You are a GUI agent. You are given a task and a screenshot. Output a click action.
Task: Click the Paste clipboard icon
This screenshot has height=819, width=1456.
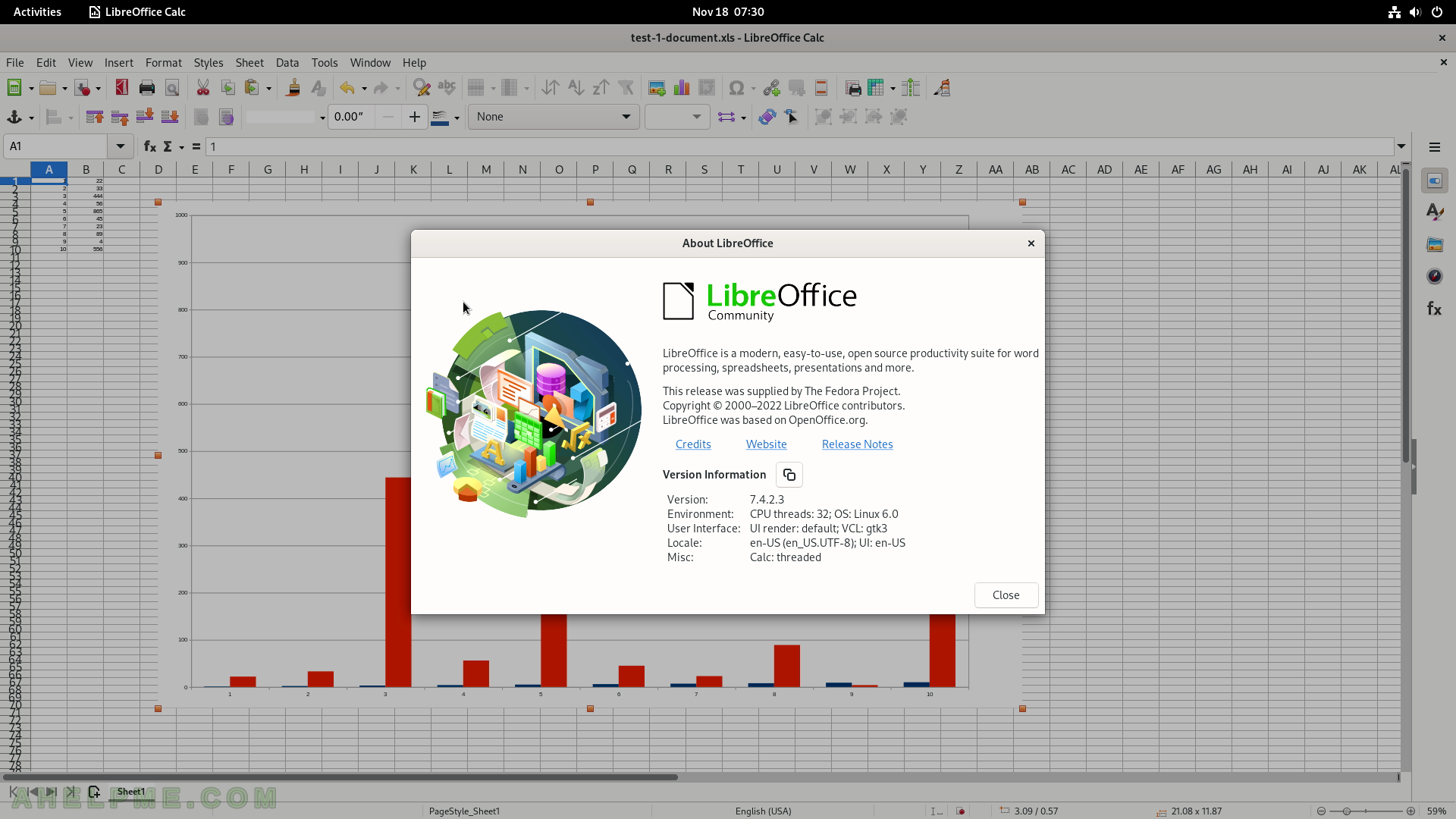pyautogui.click(x=252, y=88)
